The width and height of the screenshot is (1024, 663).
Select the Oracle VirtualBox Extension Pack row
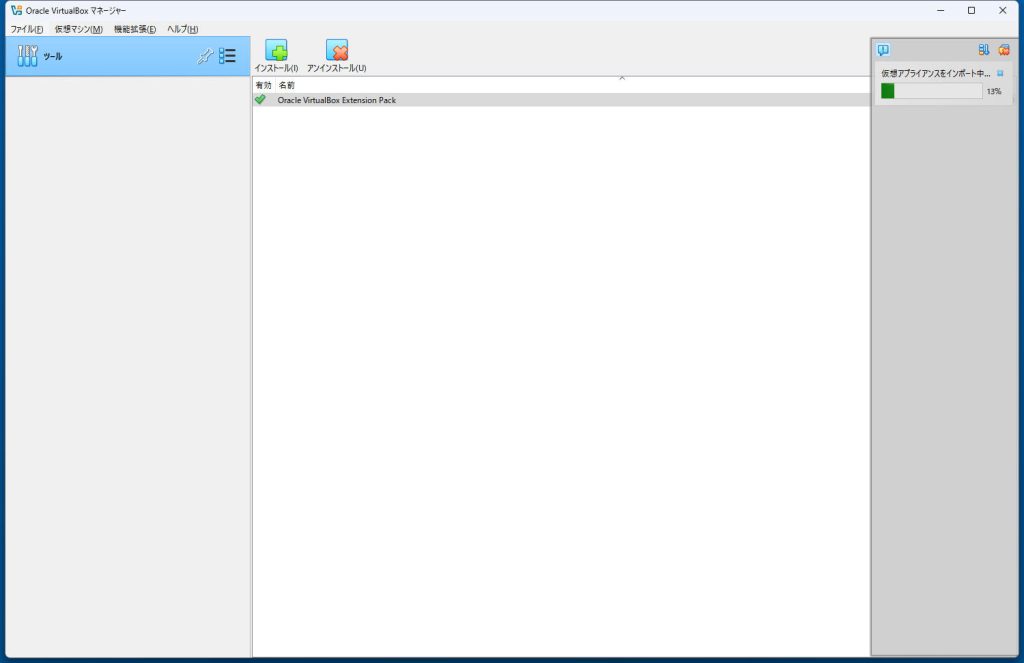pyautogui.click(x=561, y=100)
